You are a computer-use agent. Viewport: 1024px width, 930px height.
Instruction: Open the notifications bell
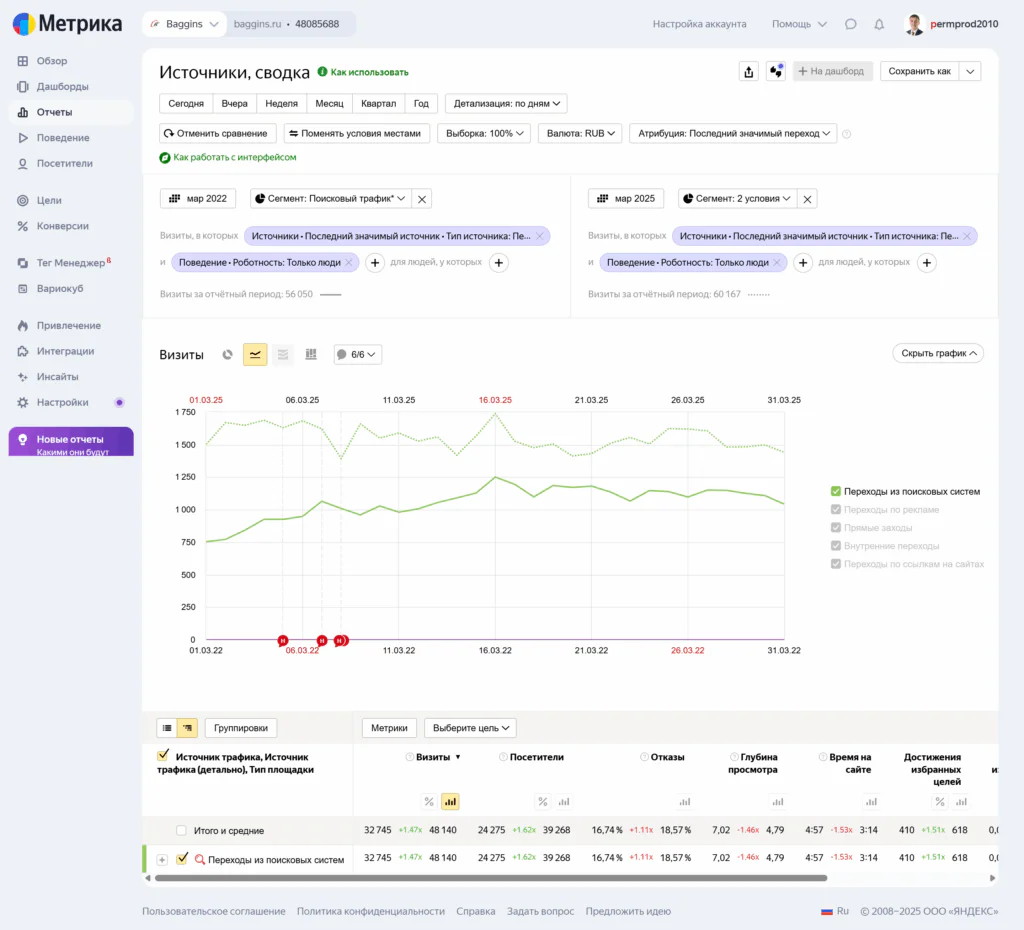(x=879, y=24)
